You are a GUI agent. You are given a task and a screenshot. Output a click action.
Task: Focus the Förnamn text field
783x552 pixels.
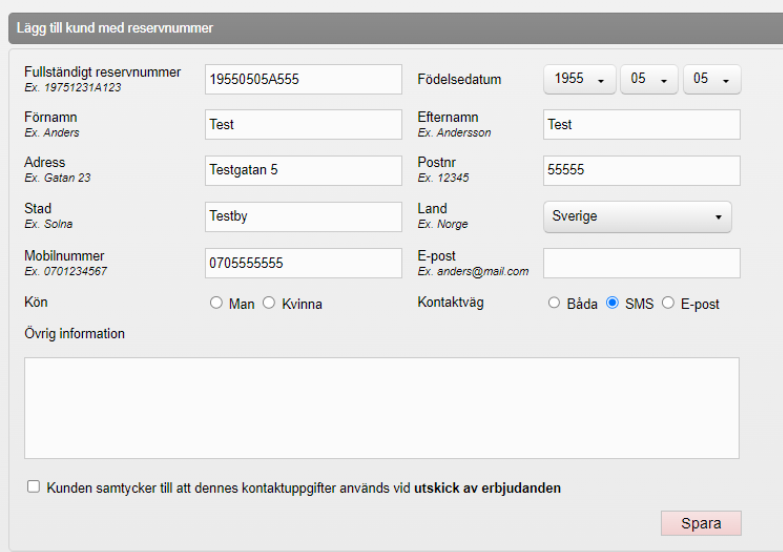pos(303,125)
